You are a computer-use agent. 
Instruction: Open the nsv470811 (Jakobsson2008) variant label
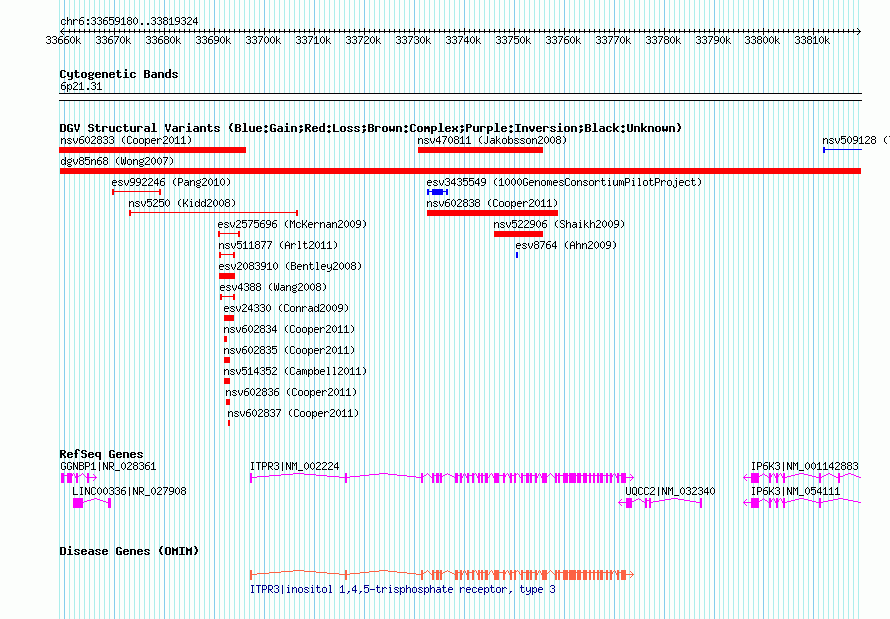click(492, 140)
